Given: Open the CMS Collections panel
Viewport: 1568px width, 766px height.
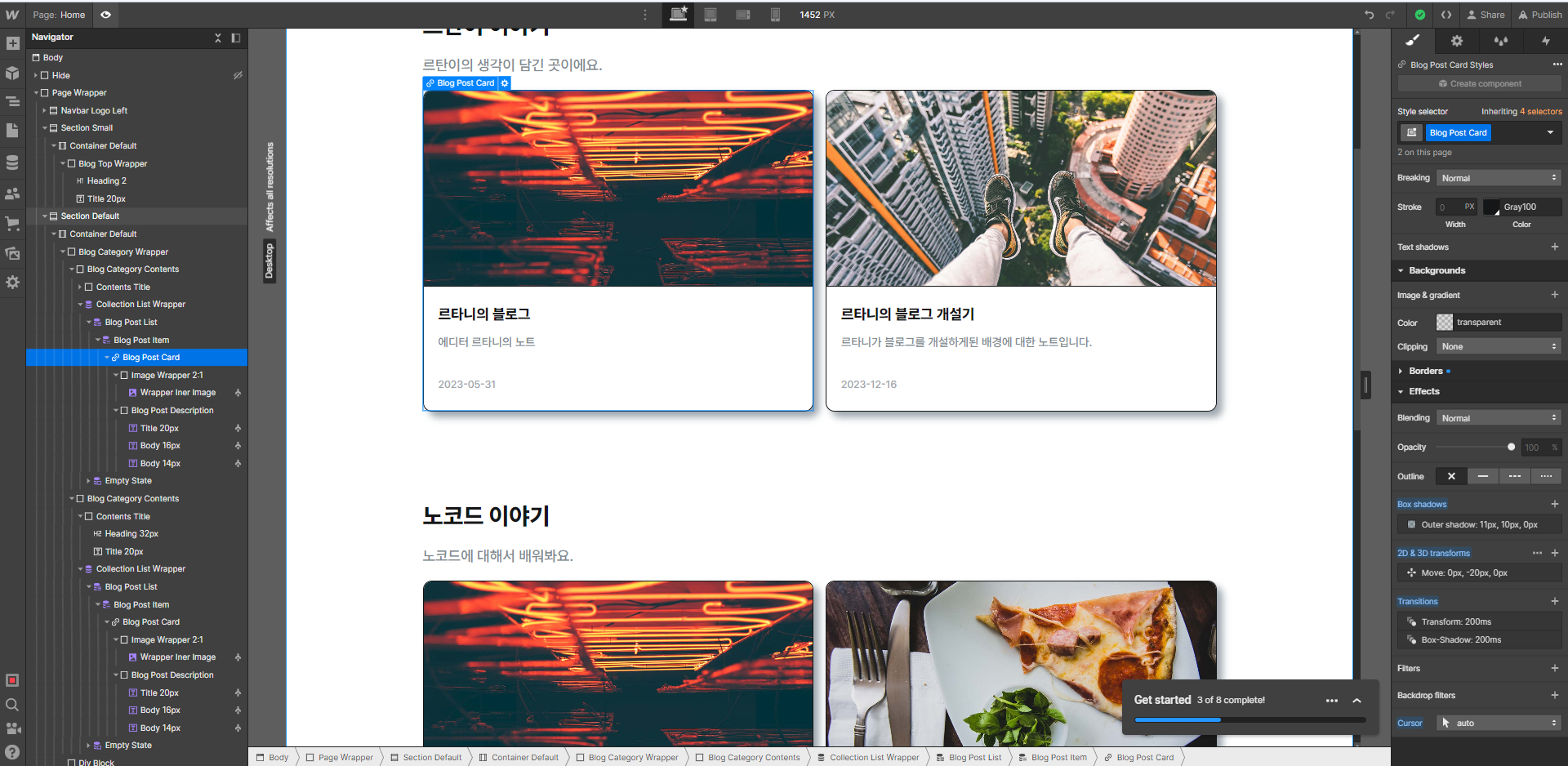Looking at the screenshot, I should tap(12, 163).
